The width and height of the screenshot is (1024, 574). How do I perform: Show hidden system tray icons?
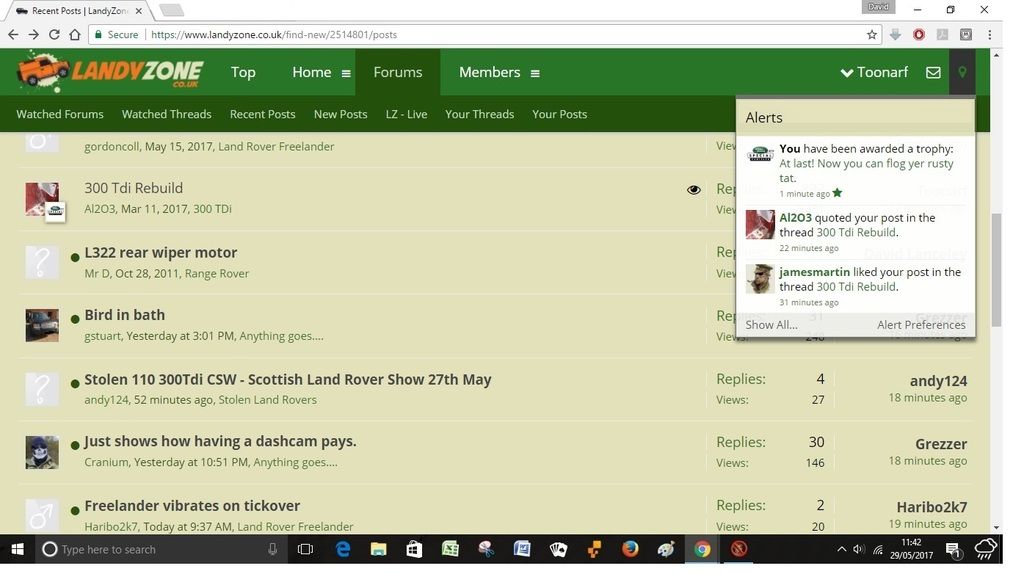tap(841, 550)
